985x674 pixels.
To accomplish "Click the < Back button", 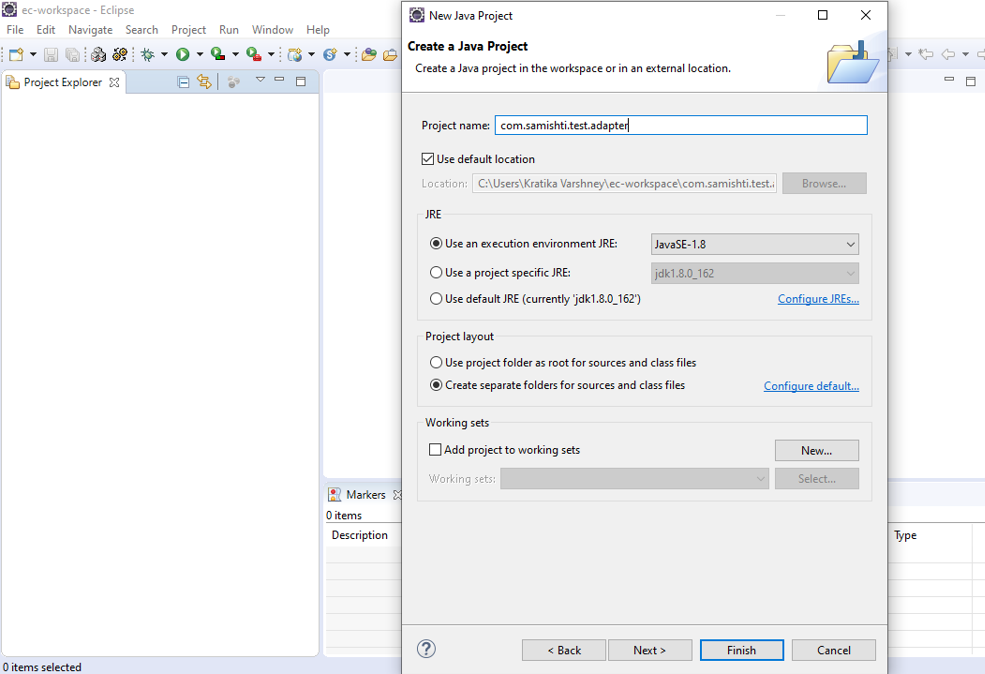I will [x=564, y=650].
